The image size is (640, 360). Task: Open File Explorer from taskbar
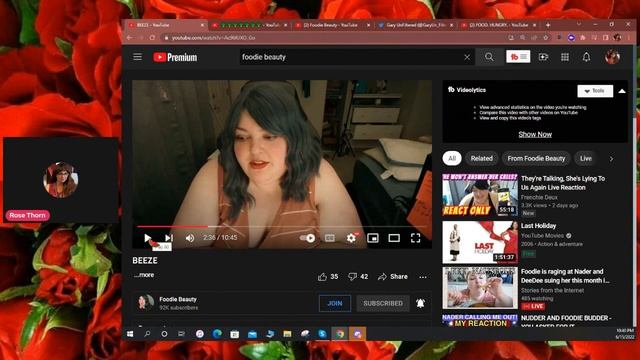coord(287,334)
